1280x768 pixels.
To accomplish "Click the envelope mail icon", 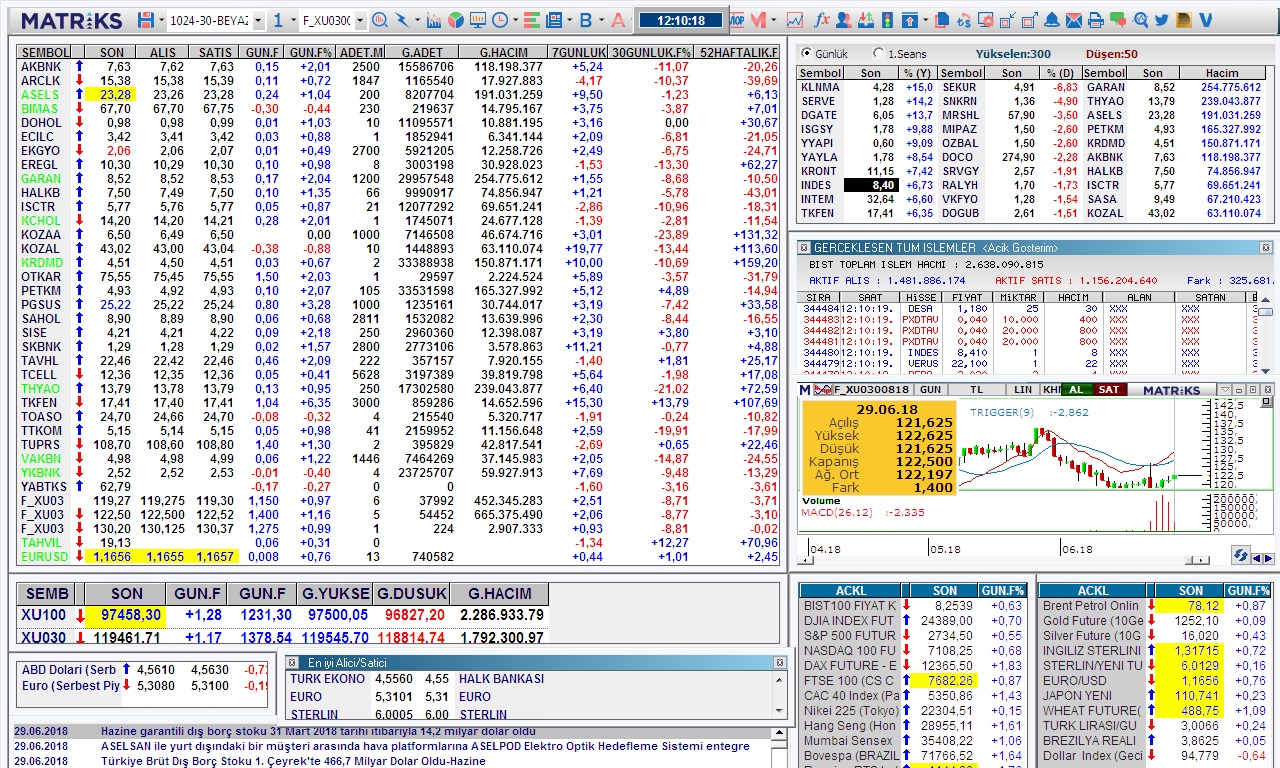I will pyautogui.click(x=1074, y=20).
